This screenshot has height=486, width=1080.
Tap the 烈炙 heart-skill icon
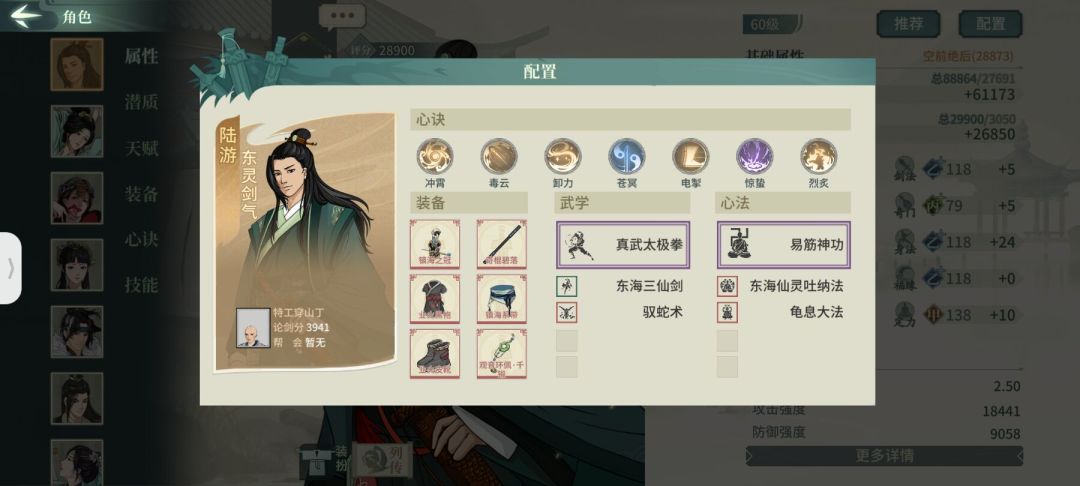[819, 156]
